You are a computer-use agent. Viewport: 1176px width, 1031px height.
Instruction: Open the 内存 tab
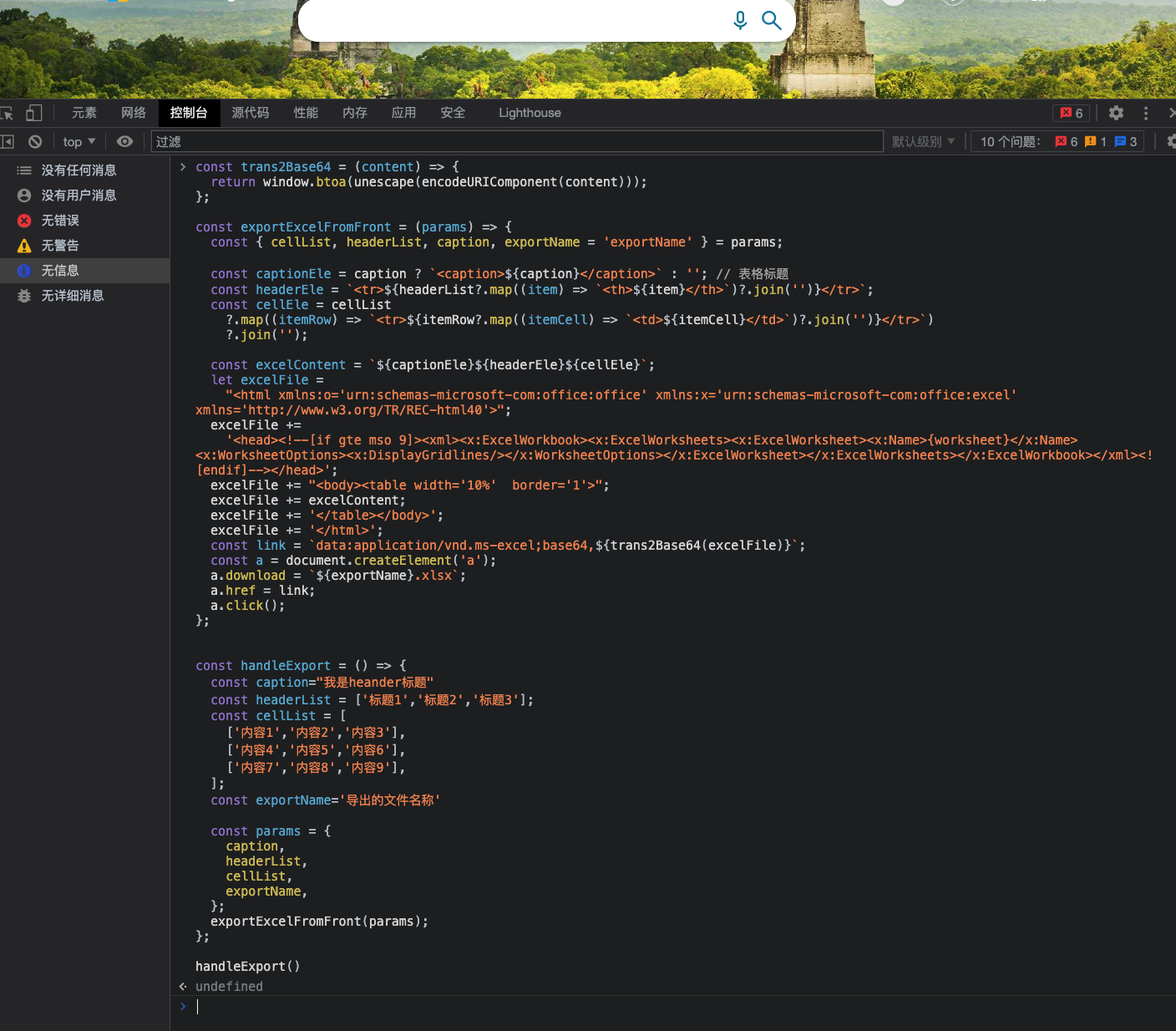[355, 113]
